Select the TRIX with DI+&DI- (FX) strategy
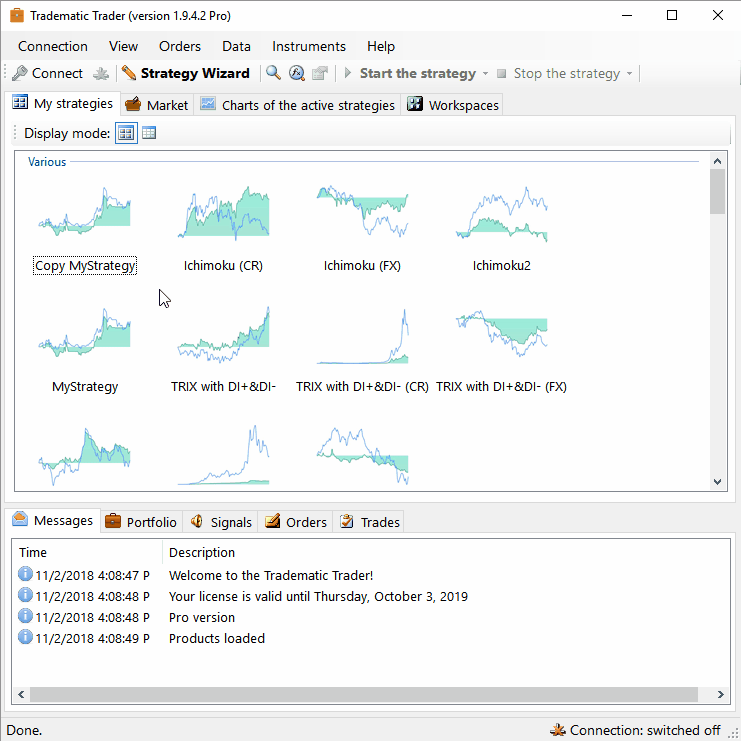The width and height of the screenshot is (741, 741). (501, 333)
